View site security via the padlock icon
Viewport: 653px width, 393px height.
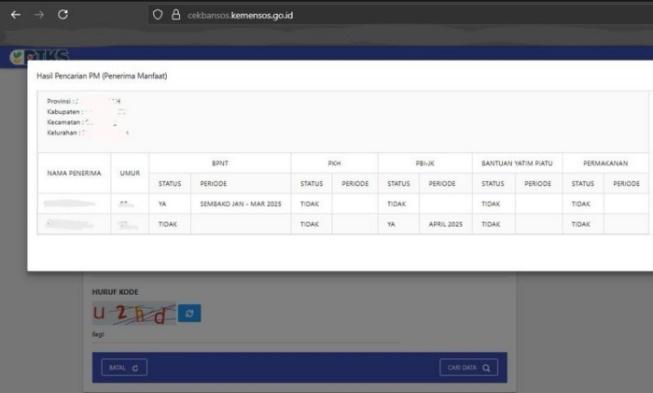click(176, 15)
